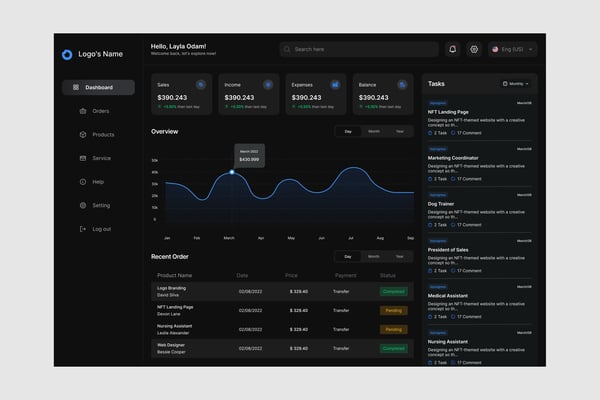This screenshot has height=400, width=600.
Task: Open the Medical Assistant task
Action: pyautogui.click(x=448, y=296)
